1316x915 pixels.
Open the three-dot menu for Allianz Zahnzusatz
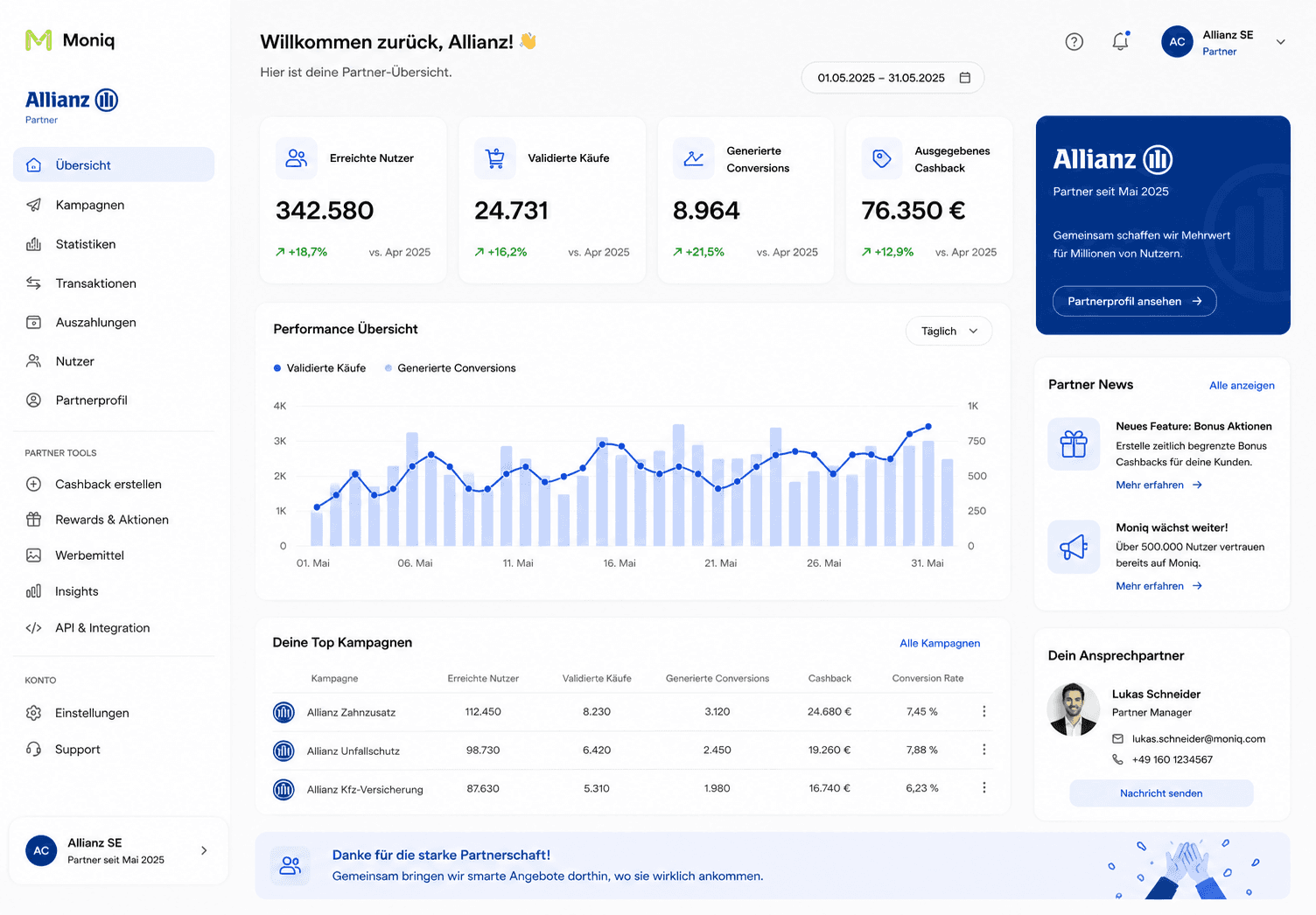pyautogui.click(x=983, y=711)
